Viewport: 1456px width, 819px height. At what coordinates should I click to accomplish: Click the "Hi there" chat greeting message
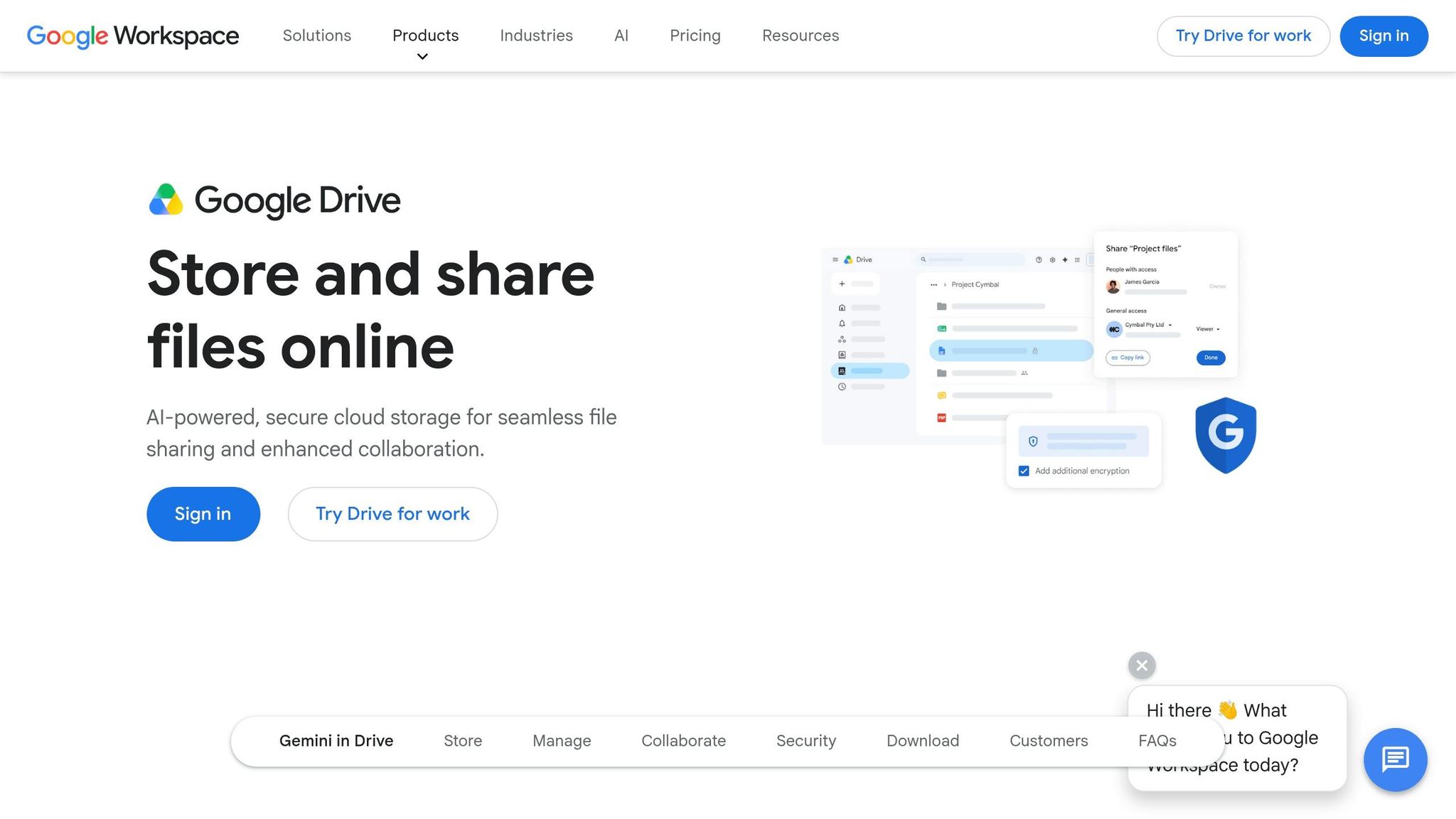pos(1237,738)
